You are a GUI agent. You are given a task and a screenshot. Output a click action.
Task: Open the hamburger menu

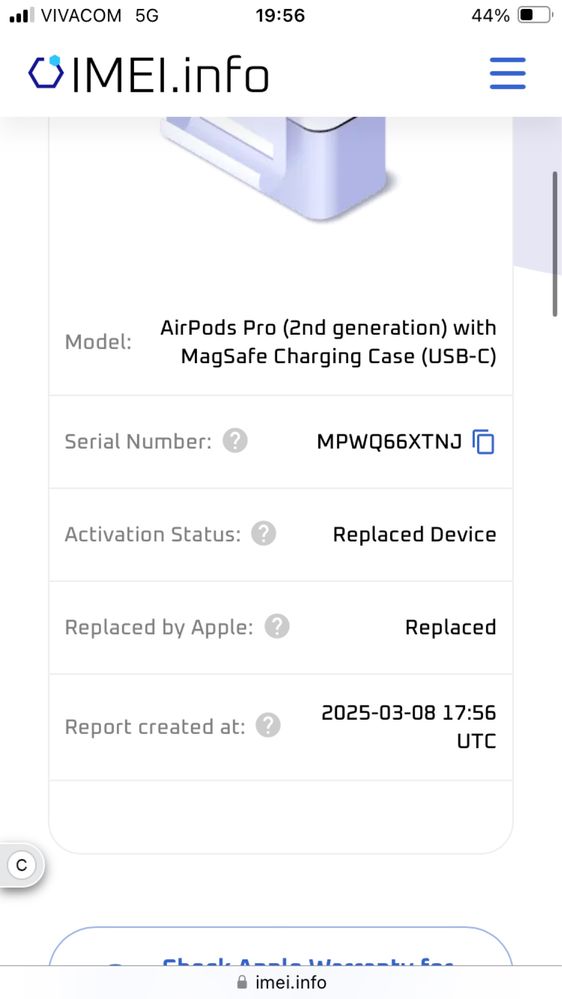(508, 73)
